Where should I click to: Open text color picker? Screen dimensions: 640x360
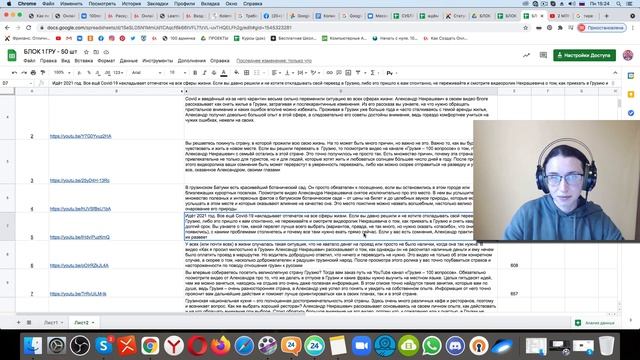[224, 73]
